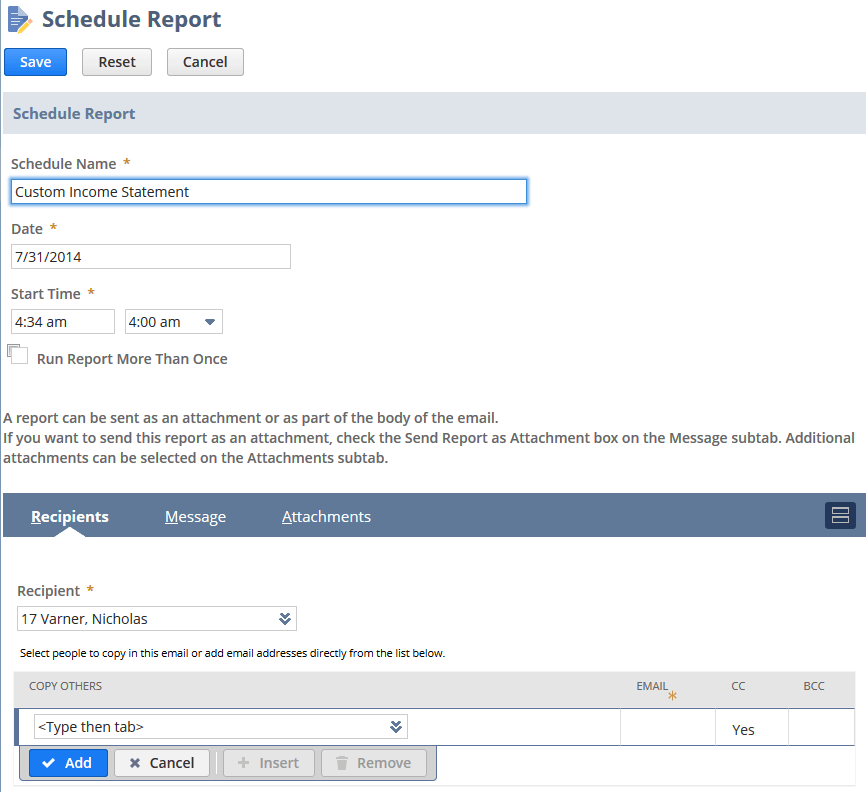868x792 pixels.
Task: Toggle the CC Yes cell
Action: point(752,727)
